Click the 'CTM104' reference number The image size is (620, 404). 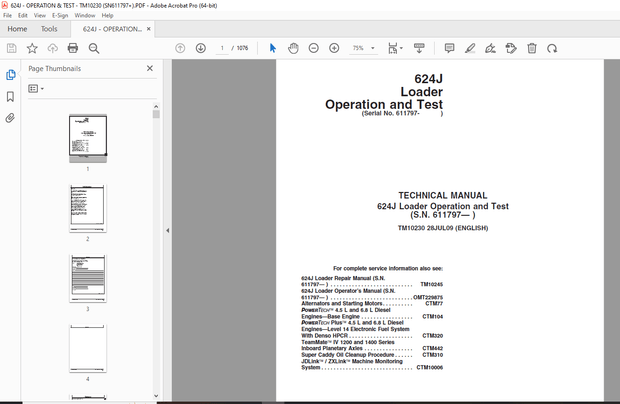pyautogui.click(x=433, y=317)
